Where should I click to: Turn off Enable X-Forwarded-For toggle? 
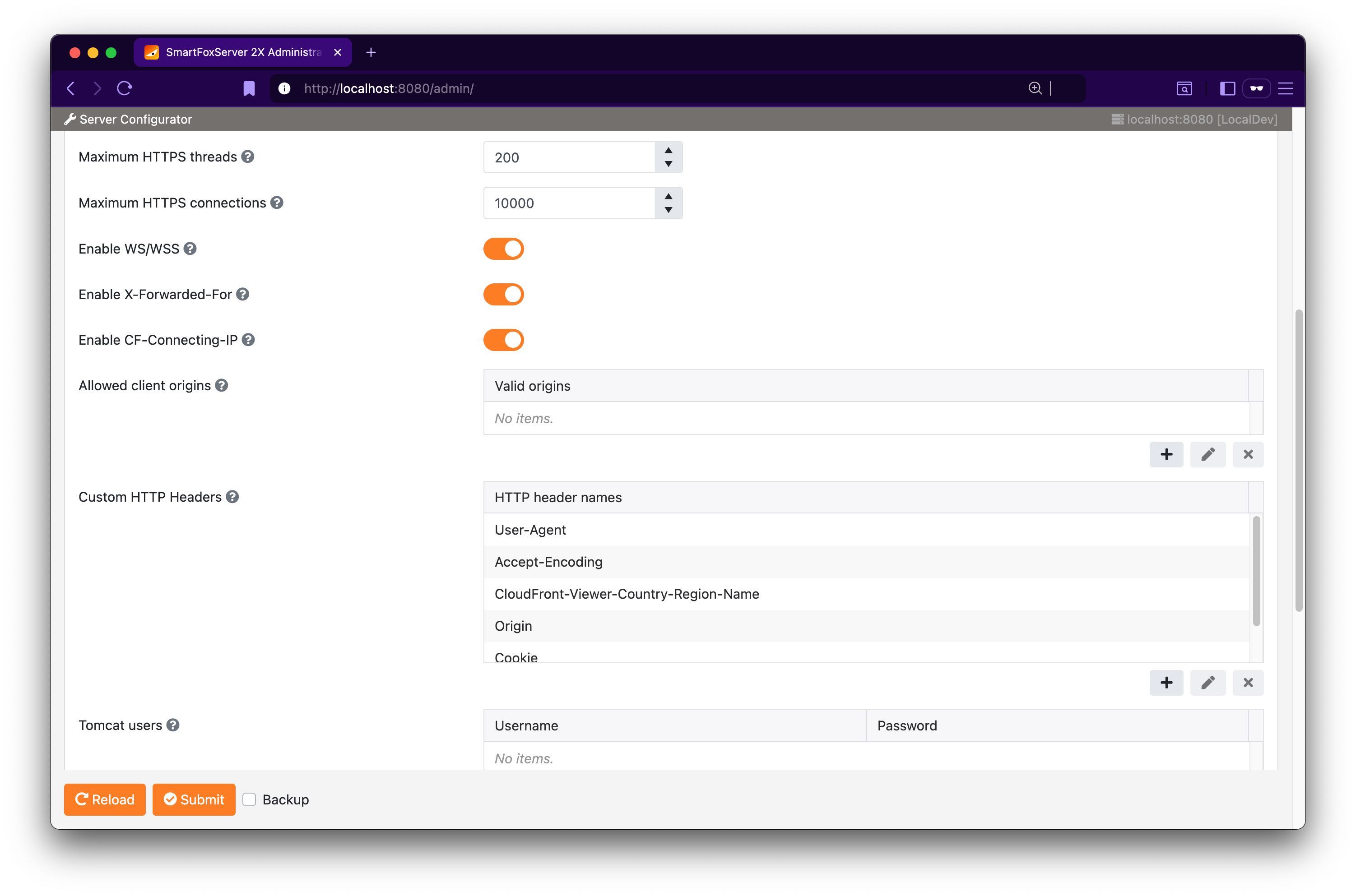coord(503,294)
